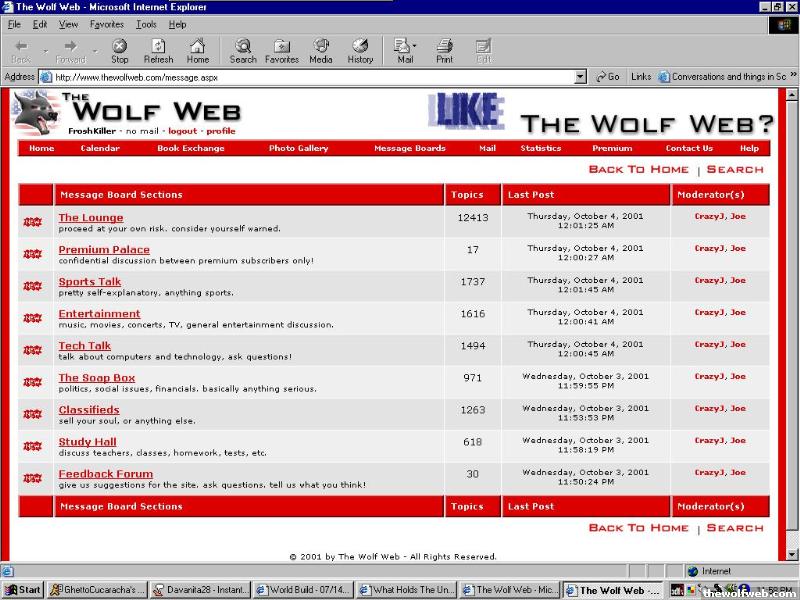800x600 pixels.
Task: Open the Favorites toolbar icon
Action: tap(282, 51)
